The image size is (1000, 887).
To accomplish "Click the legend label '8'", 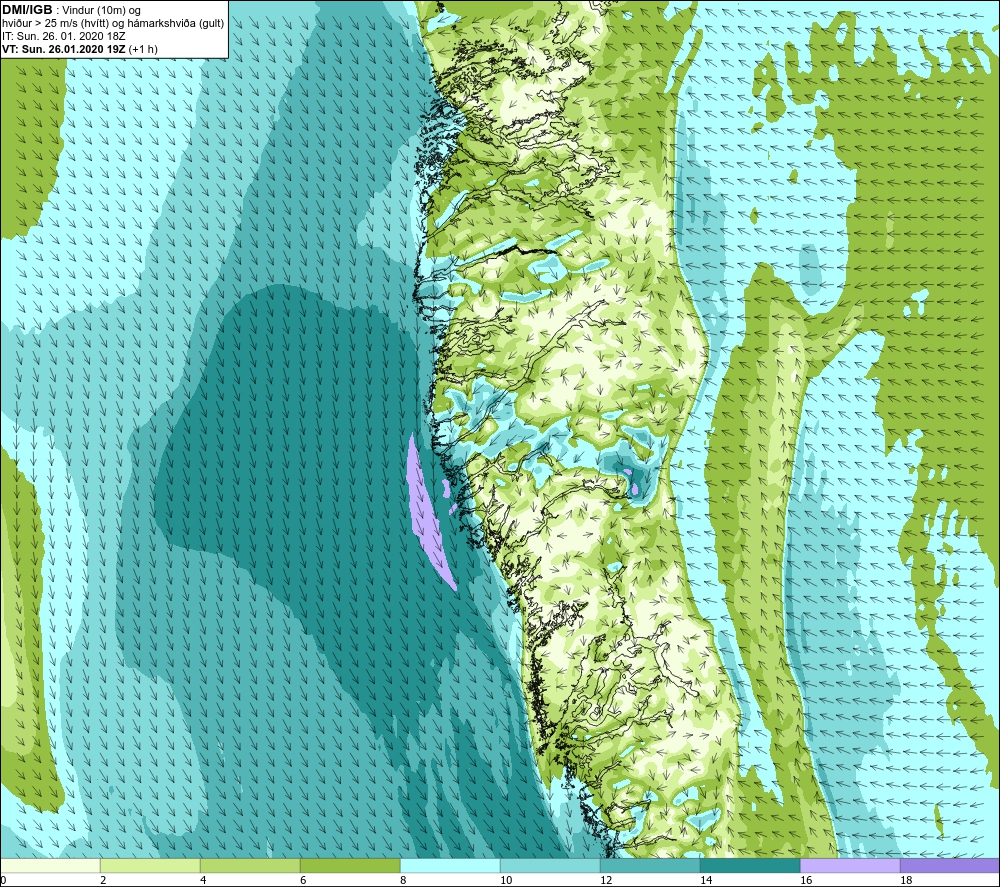I will (x=403, y=880).
